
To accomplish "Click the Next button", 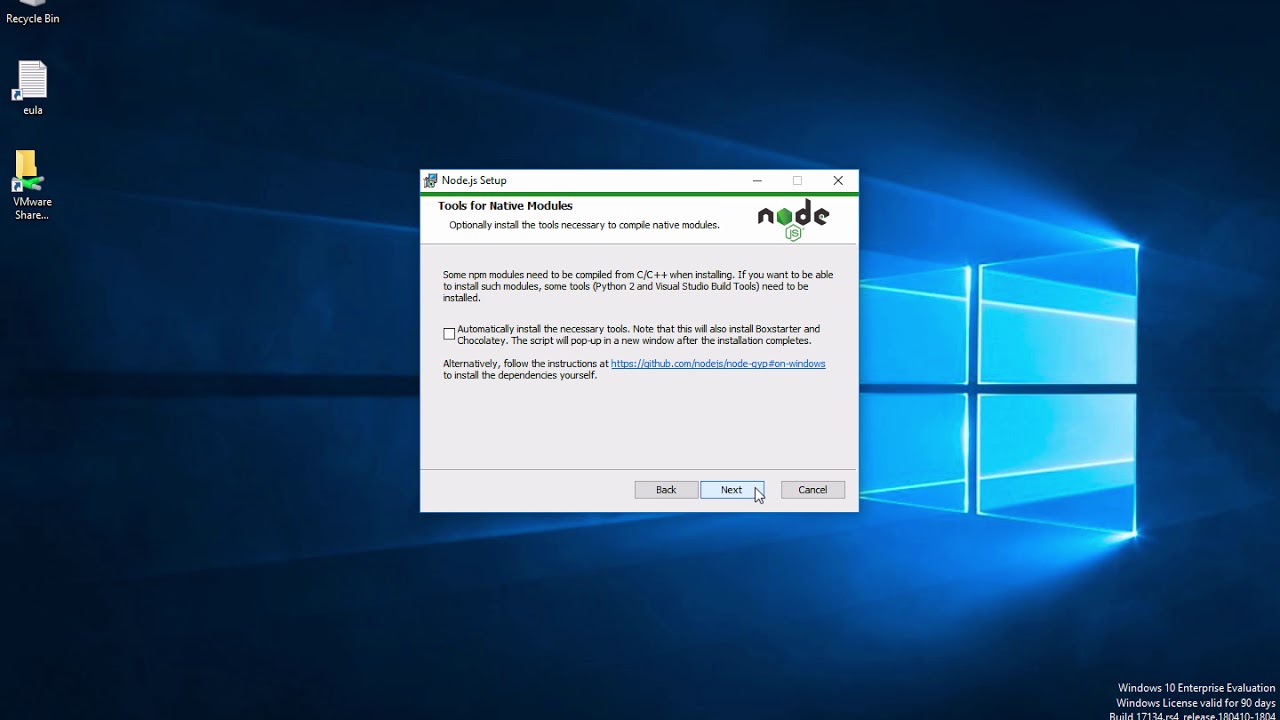I will coord(732,490).
